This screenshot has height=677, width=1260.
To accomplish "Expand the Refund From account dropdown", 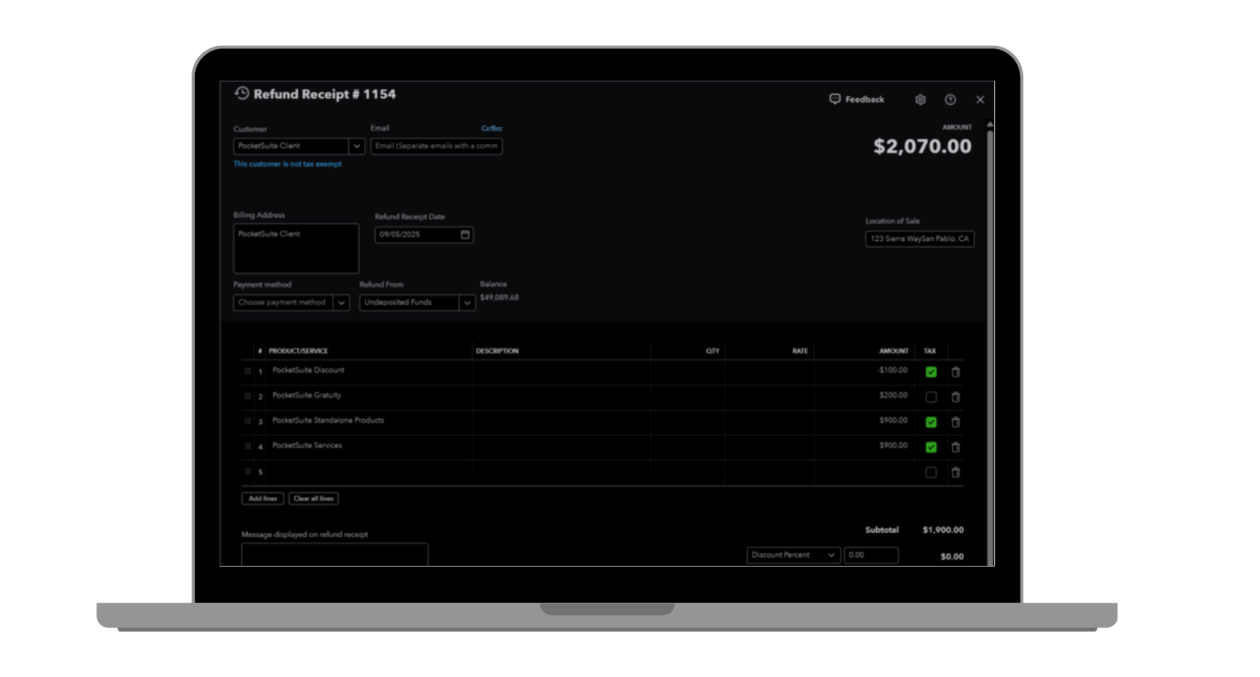I will tap(467, 303).
